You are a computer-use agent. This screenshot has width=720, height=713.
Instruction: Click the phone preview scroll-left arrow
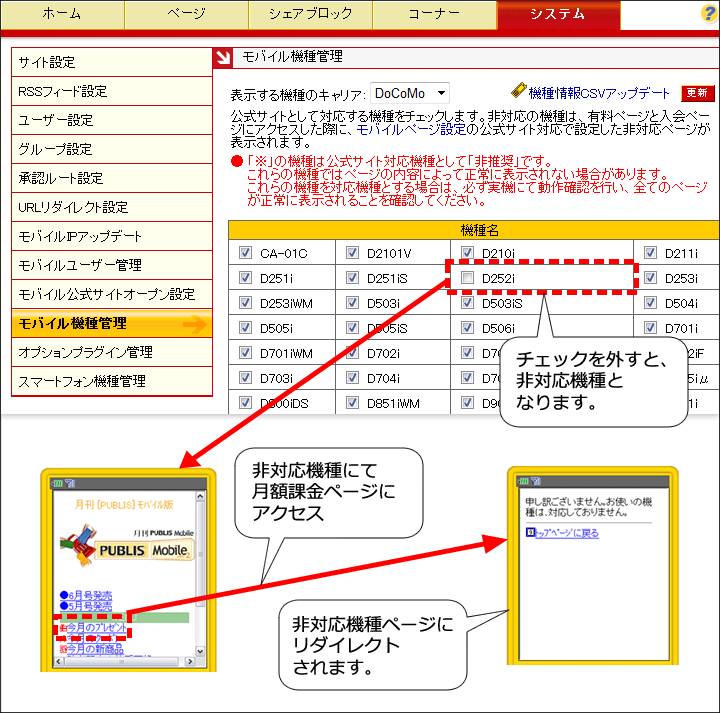click(x=58, y=662)
